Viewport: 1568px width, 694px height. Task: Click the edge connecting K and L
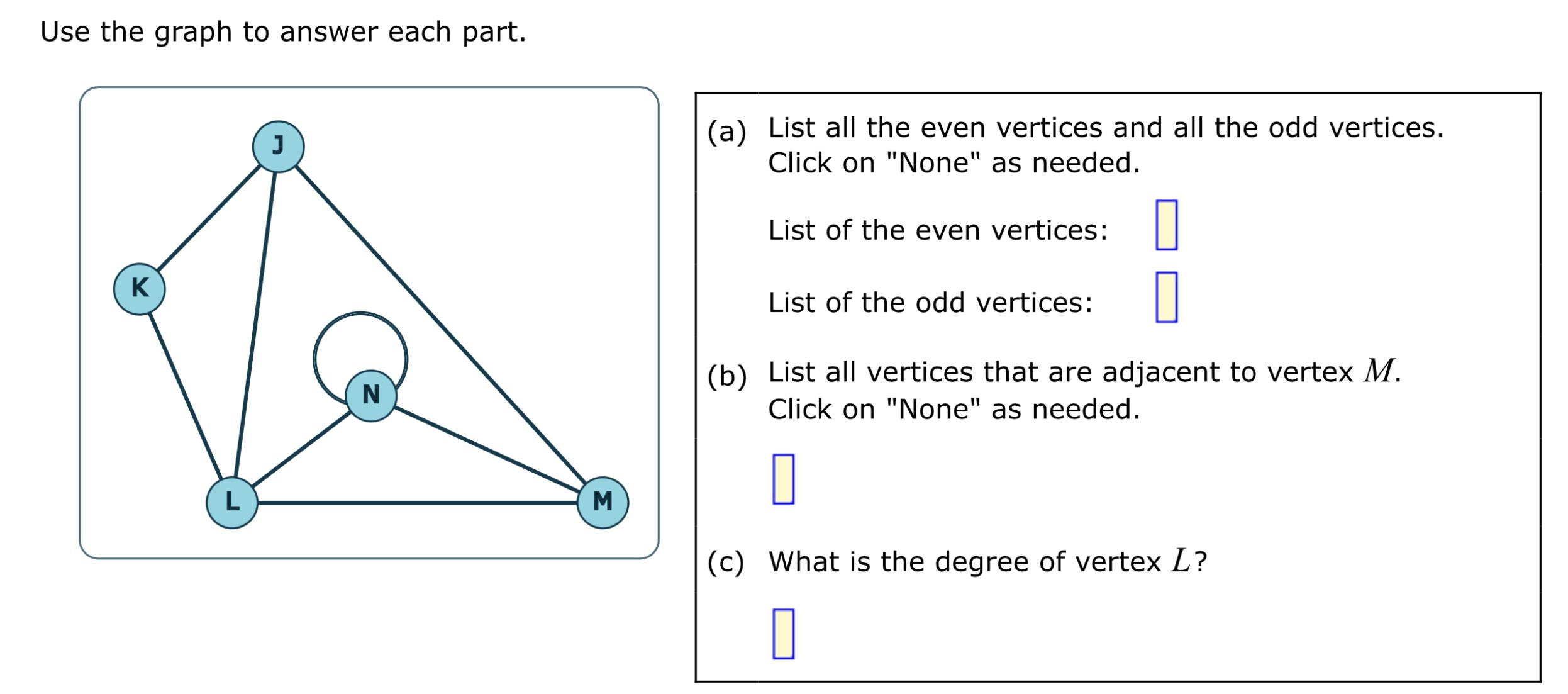click(x=186, y=396)
